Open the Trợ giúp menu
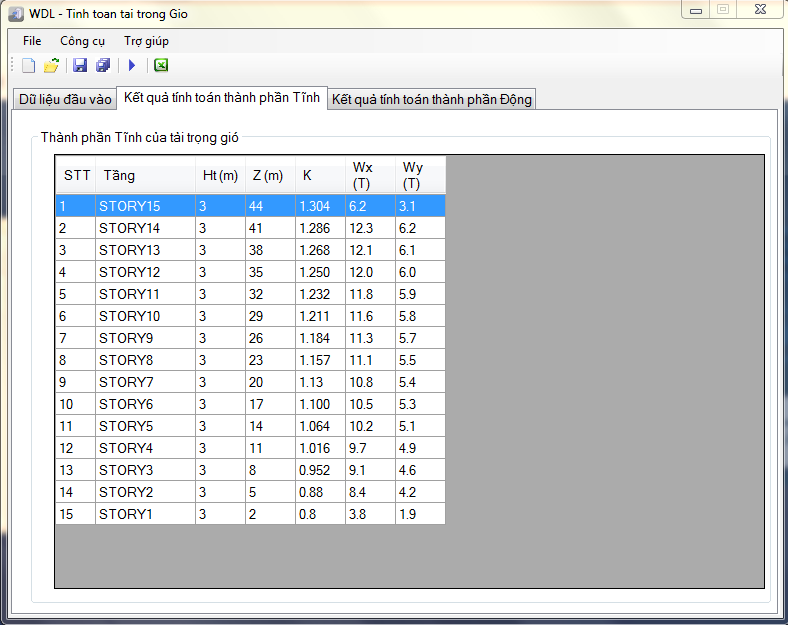This screenshot has width=788, height=625. point(146,41)
